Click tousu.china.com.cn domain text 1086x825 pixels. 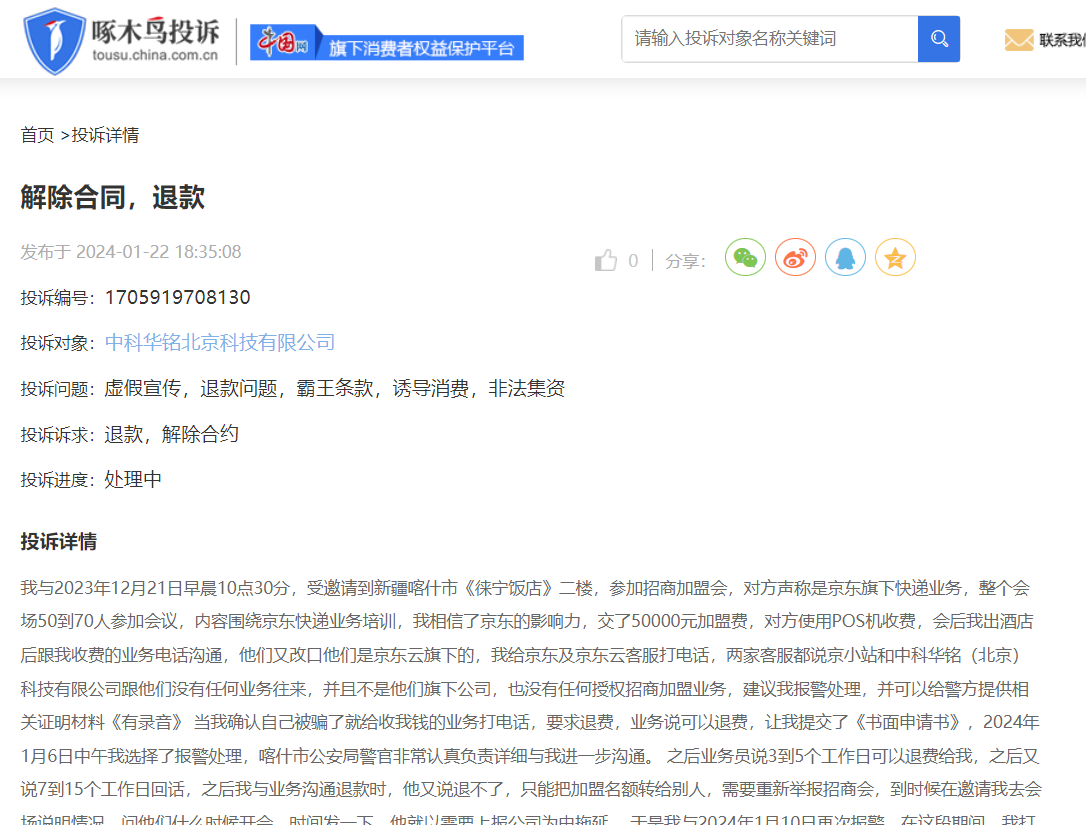coord(155,55)
